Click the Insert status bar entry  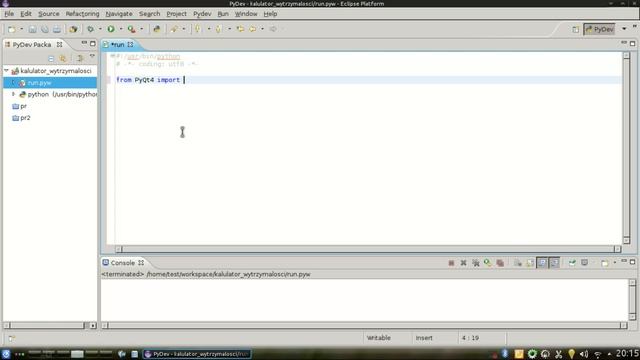424,338
